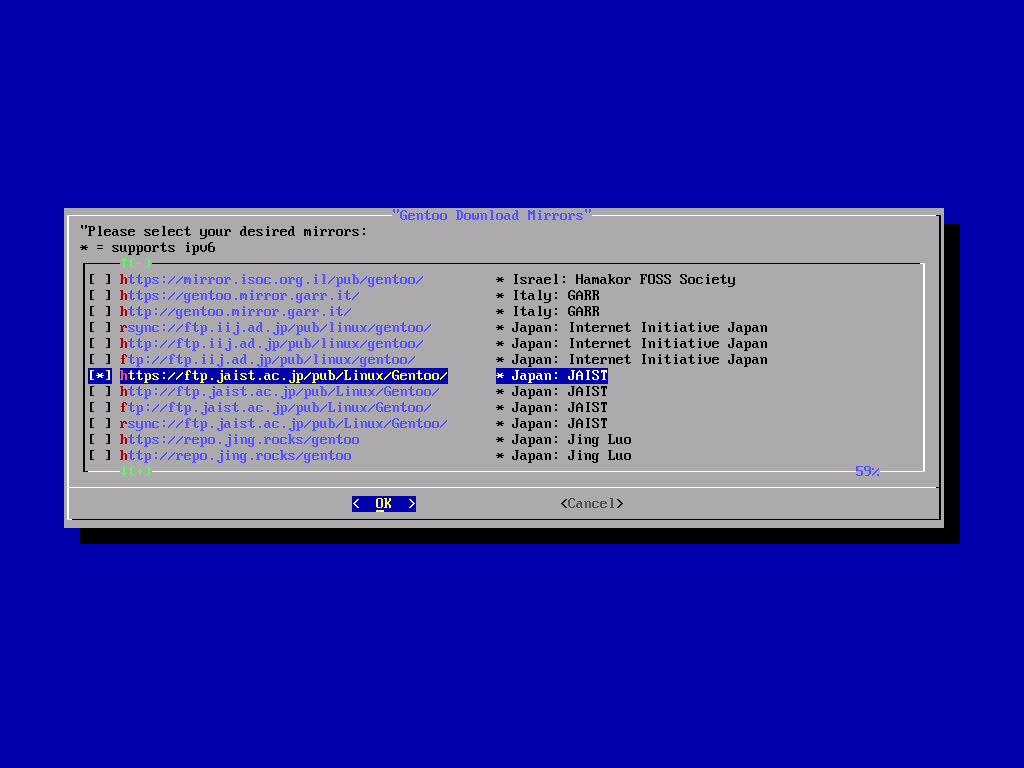Toggle checkbox for https://repo.jing.rocks/gentoo
Image resolution: width=1024 pixels, height=768 pixels.
coord(100,440)
